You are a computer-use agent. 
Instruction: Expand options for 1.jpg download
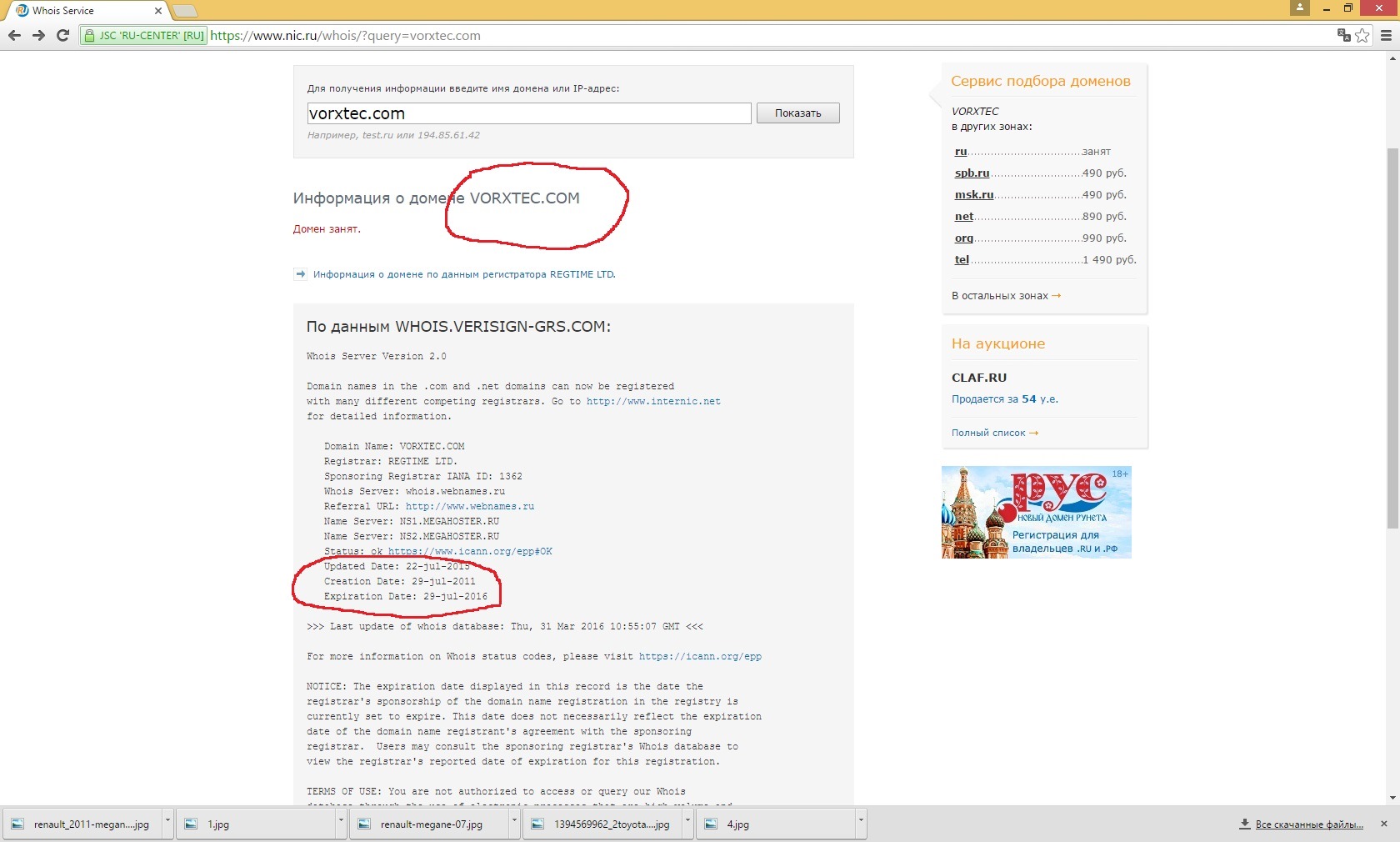click(341, 823)
